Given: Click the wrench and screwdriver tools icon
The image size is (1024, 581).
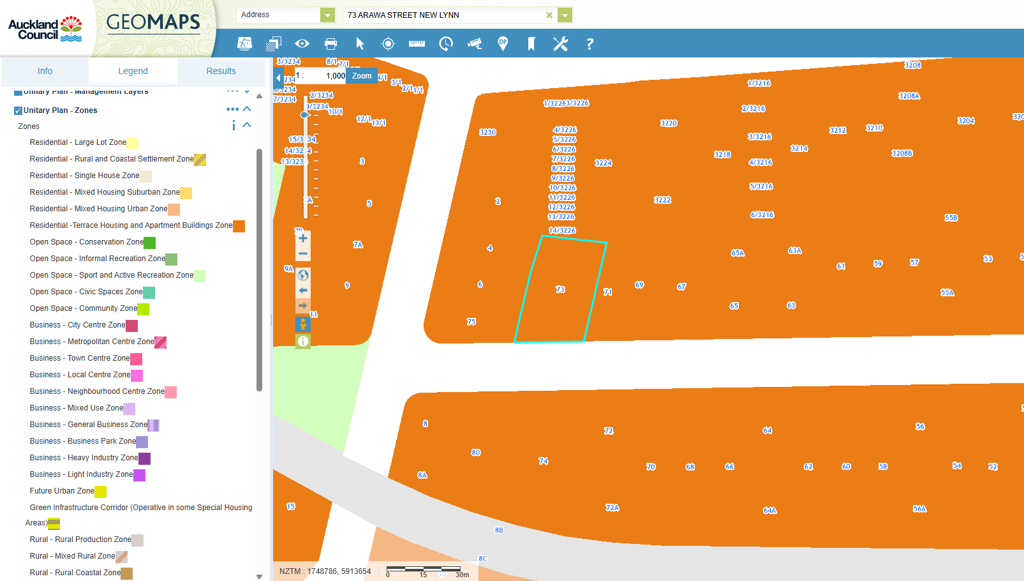Looking at the screenshot, I should coord(560,44).
